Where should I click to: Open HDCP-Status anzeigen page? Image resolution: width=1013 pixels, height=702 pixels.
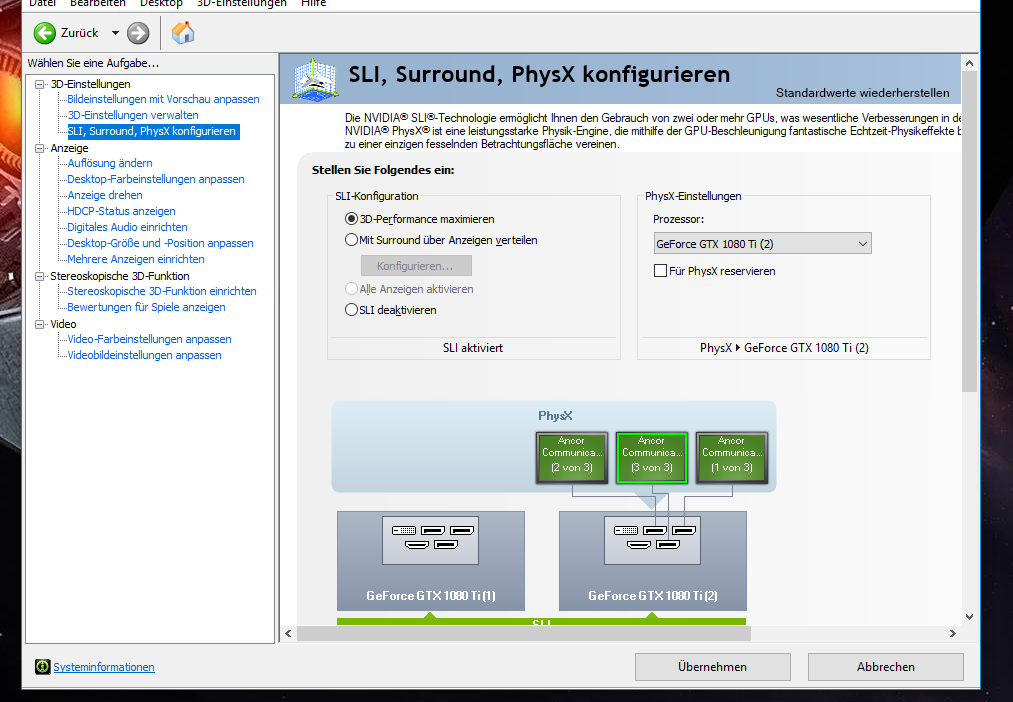[121, 211]
